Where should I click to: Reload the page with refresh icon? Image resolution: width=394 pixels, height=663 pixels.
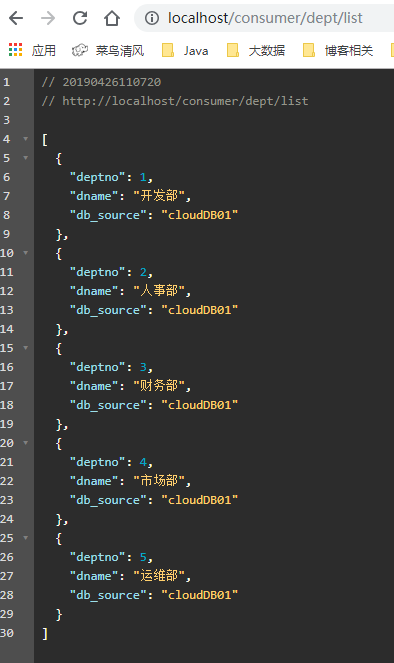[80, 18]
